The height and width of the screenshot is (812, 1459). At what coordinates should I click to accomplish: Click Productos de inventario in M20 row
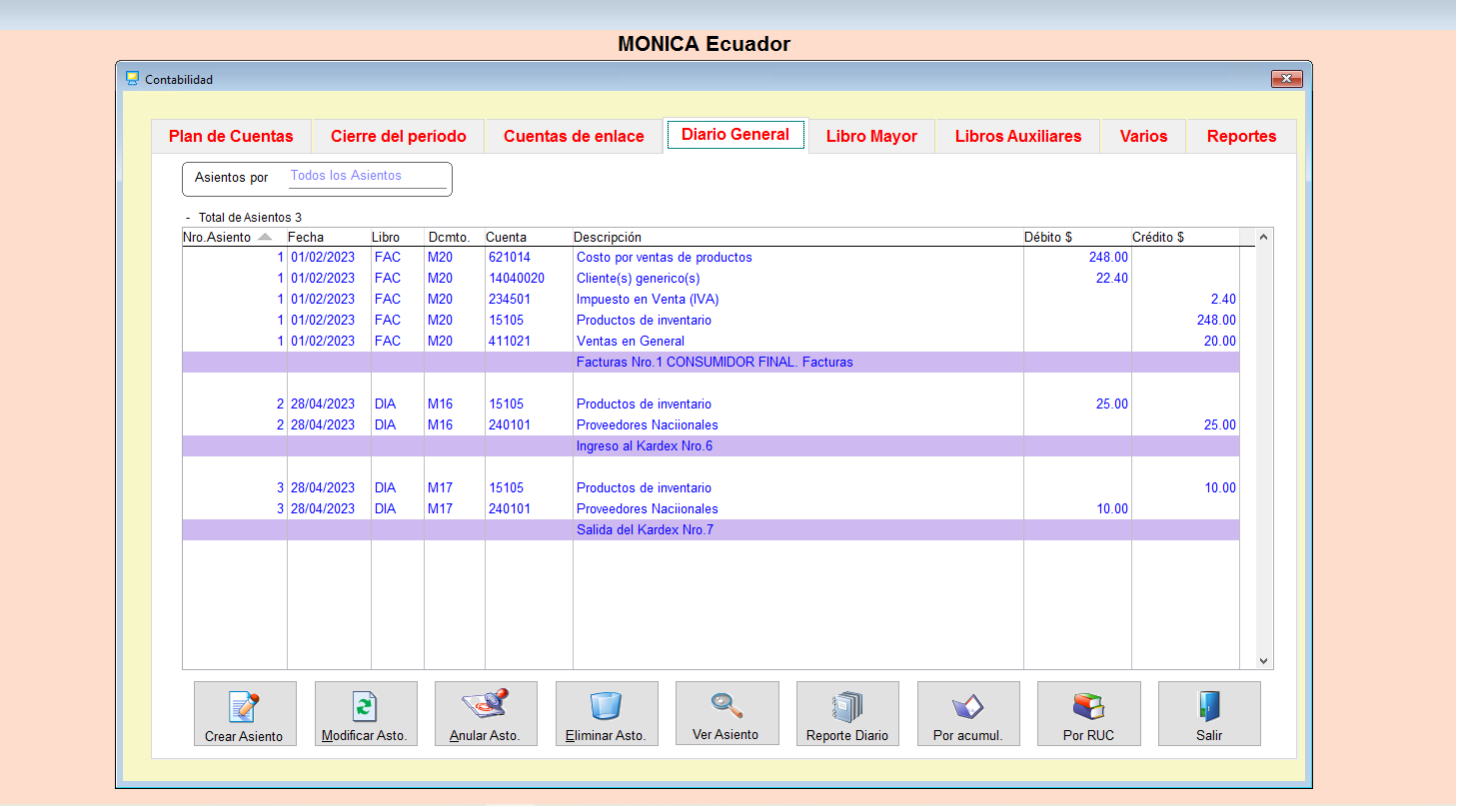645,321
